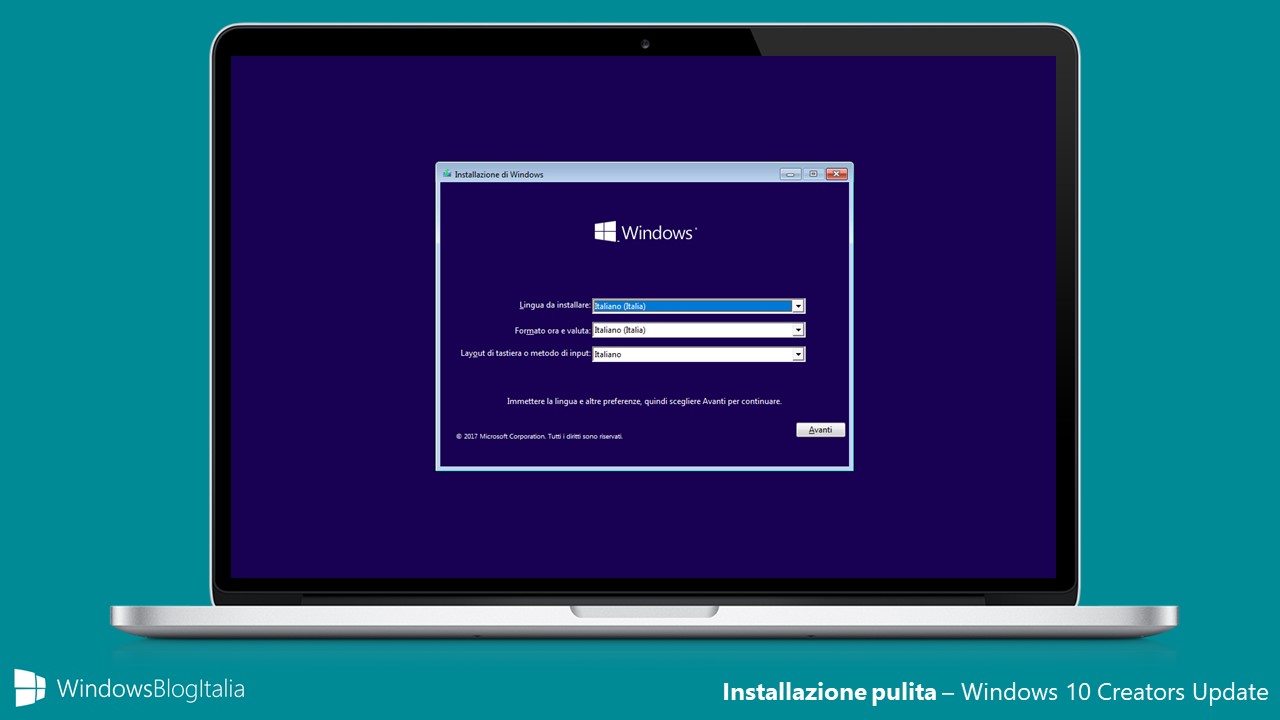Click the Lingua da installare label
Image resolution: width=1280 pixels, height=720 pixels.
click(x=555, y=305)
